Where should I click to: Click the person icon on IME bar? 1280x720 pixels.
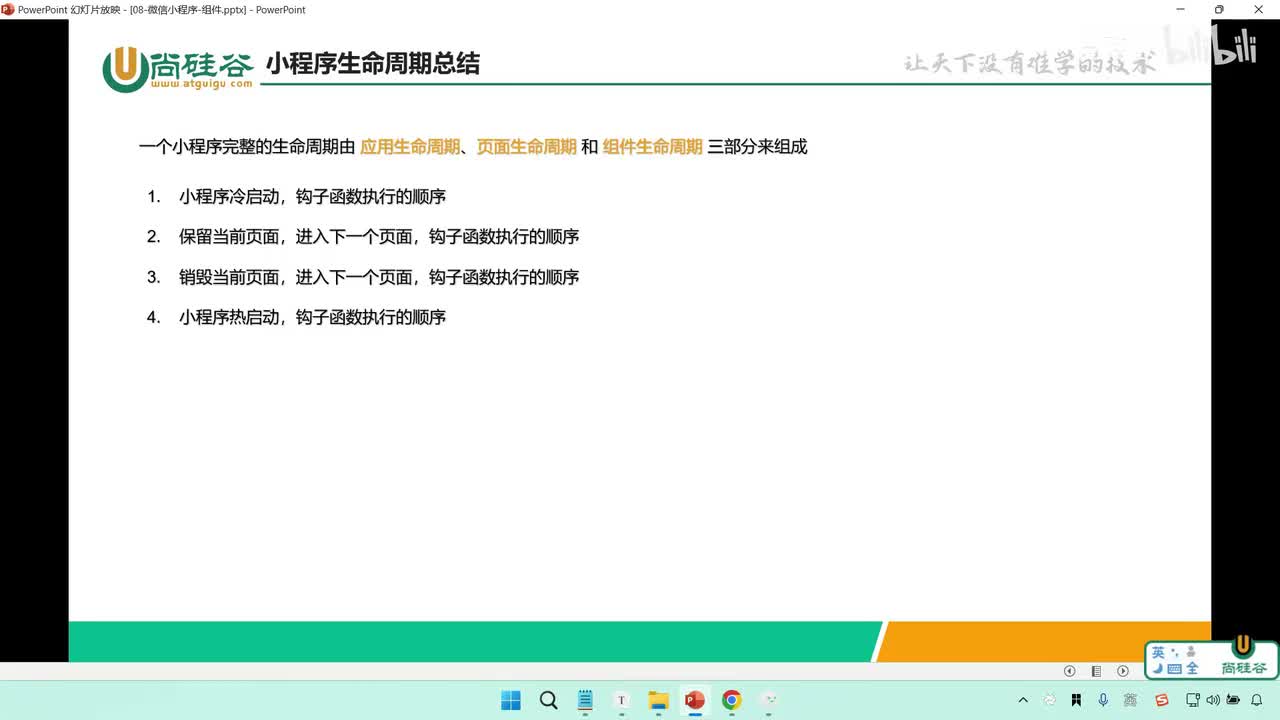pyautogui.click(x=1191, y=652)
